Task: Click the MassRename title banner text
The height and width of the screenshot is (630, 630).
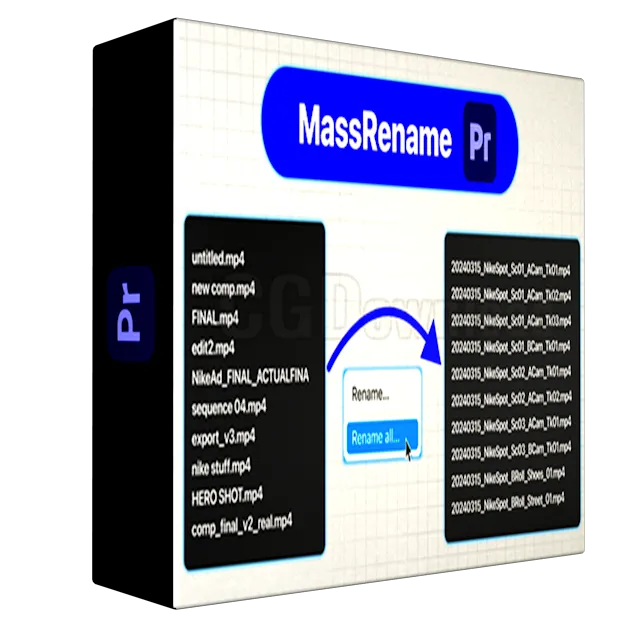Action: [375, 130]
